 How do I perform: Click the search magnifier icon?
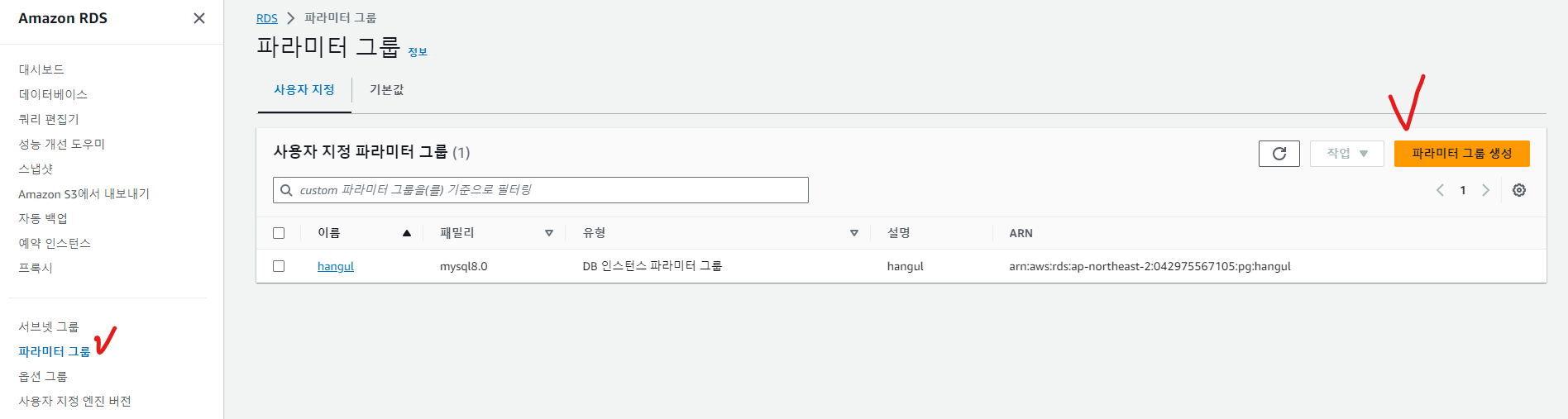tap(286, 190)
